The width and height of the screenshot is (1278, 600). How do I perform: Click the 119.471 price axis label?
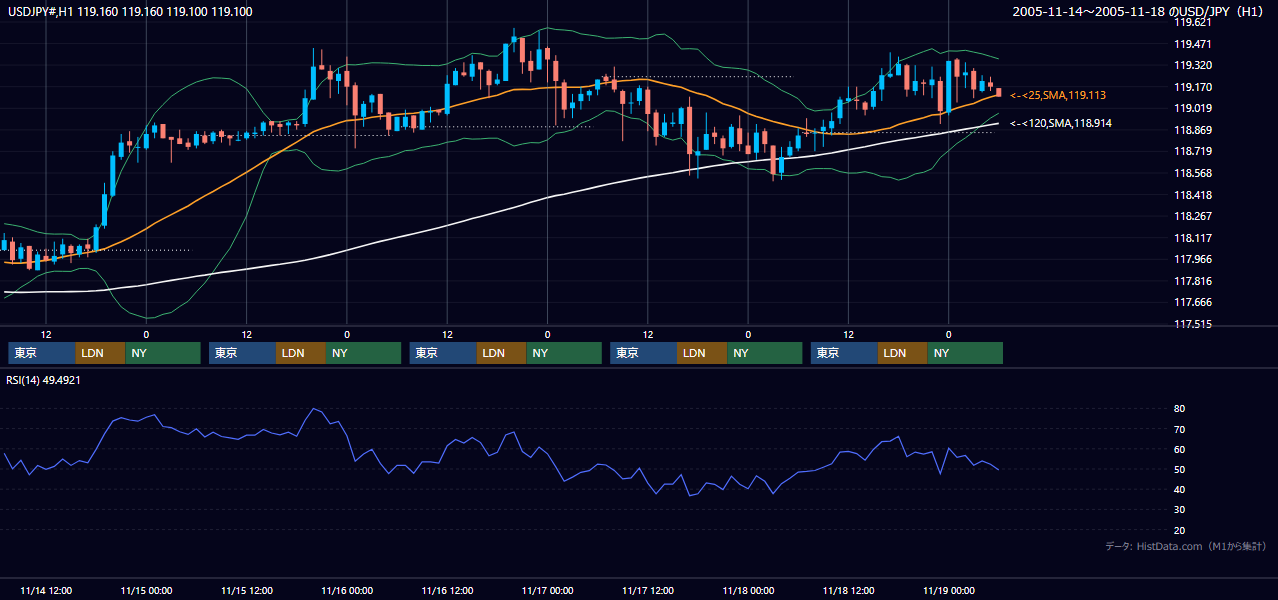coord(1192,44)
